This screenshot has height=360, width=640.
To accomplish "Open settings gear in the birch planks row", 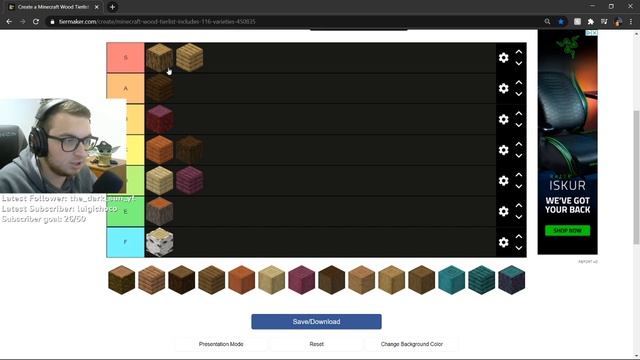I will (x=504, y=180).
